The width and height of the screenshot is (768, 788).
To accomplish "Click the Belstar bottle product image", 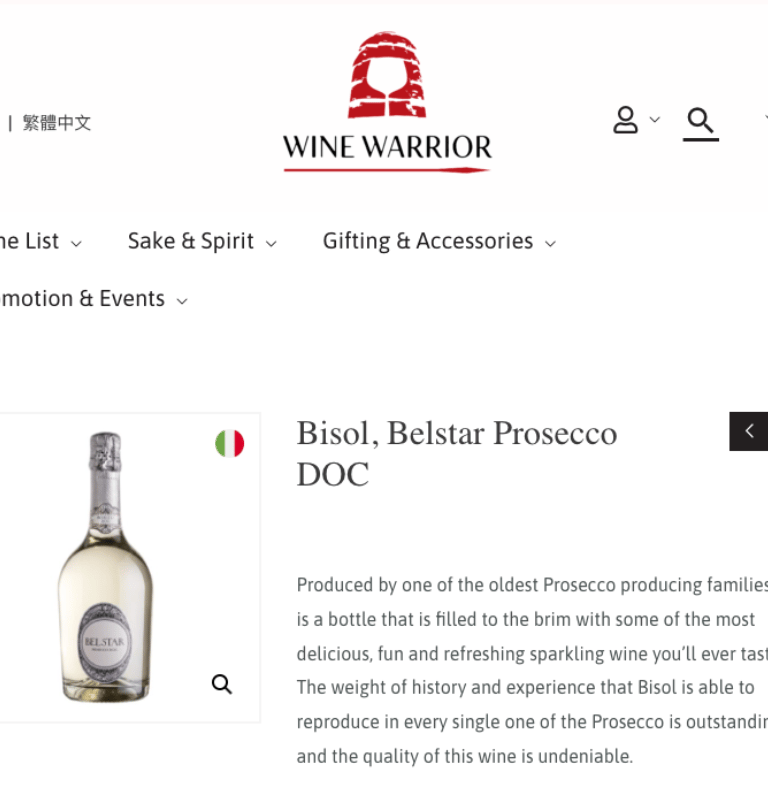I will click(105, 567).
